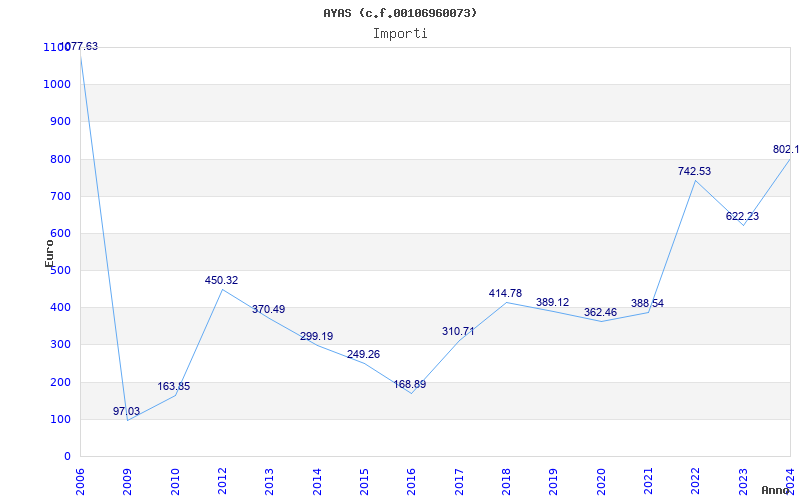Click the 168.89 data label

coord(410,384)
